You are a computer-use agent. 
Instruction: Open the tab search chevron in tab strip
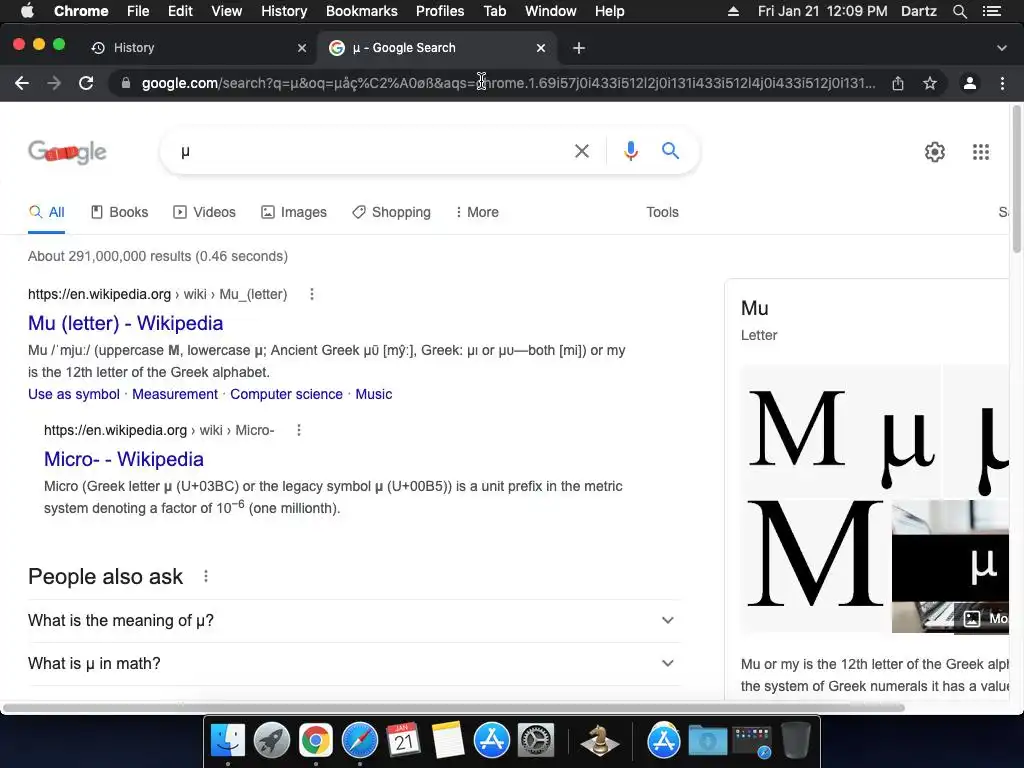click(x=1002, y=48)
